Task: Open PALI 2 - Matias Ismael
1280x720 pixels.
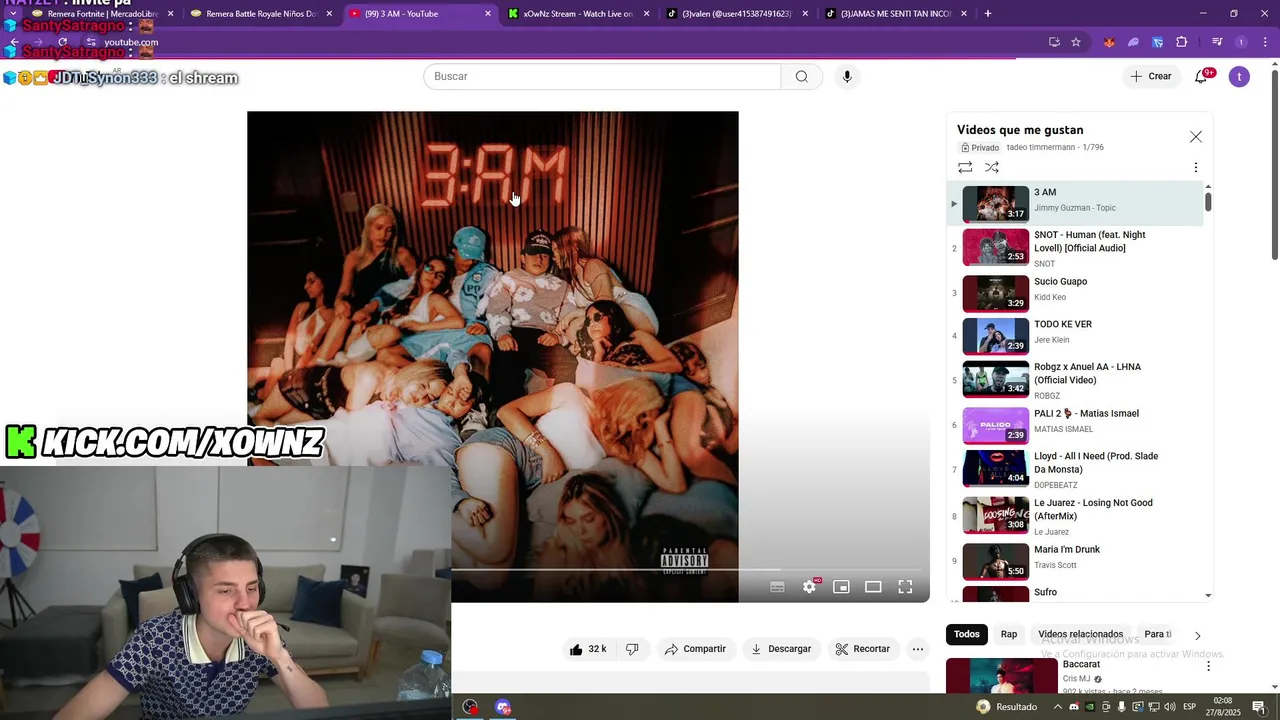Action: point(1075,425)
